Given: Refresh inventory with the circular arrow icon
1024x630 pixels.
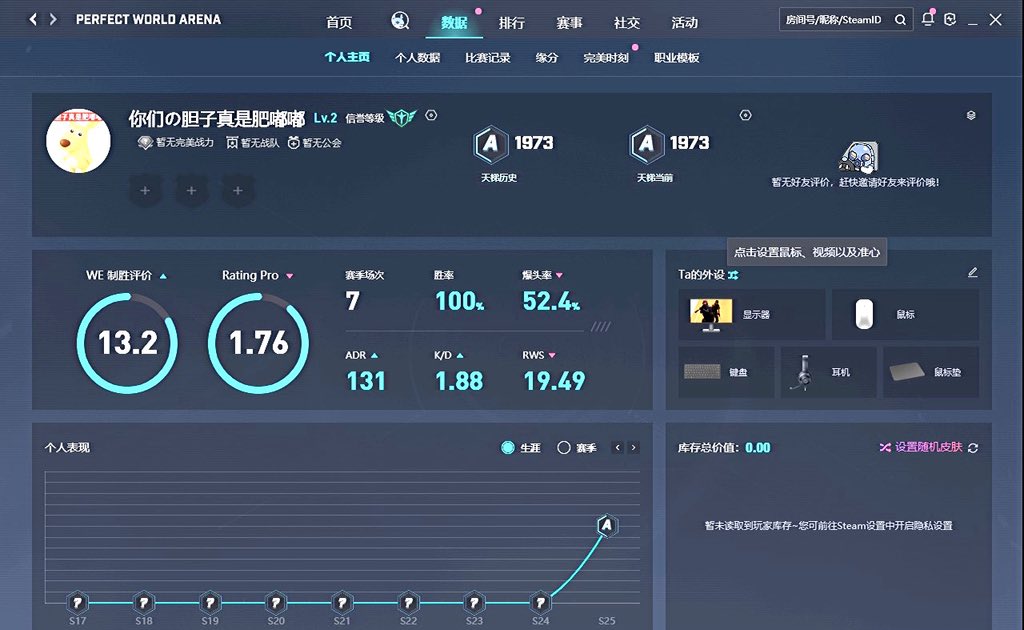Looking at the screenshot, I should (x=973, y=448).
